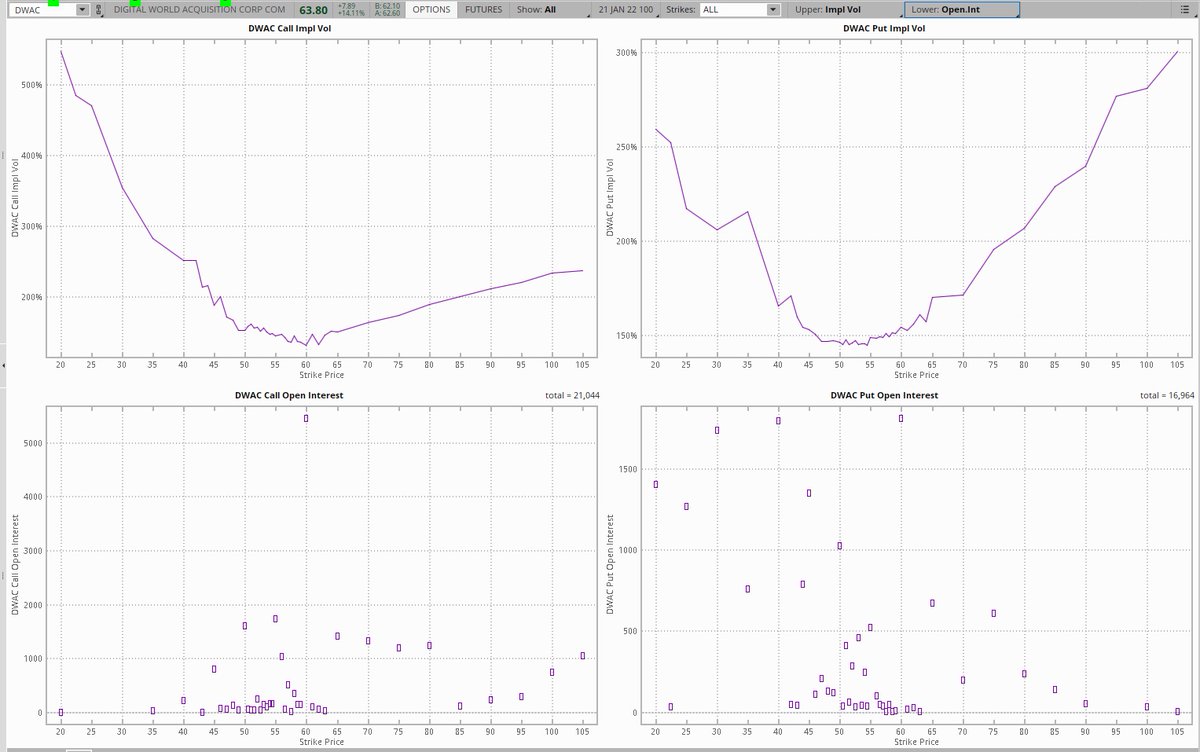Click the 1500 tick on Put Open Interest axis
Image resolution: width=1200 pixels, height=752 pixels.
627,468
